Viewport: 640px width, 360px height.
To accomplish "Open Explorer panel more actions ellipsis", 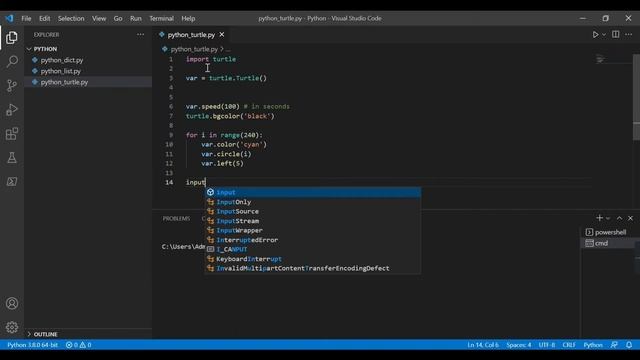I will click(140, 35).
